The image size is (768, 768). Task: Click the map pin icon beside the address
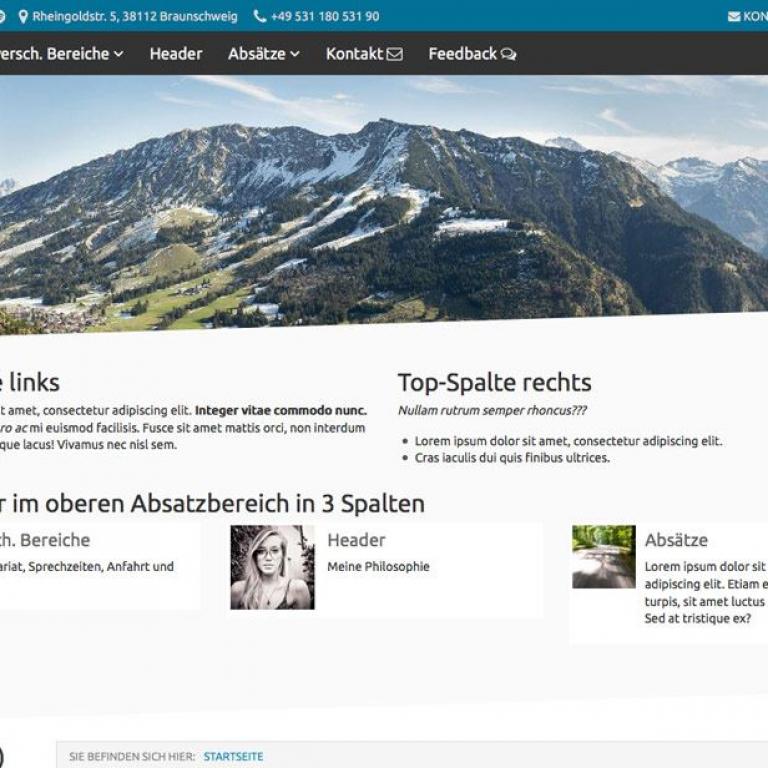click(23, 17)
